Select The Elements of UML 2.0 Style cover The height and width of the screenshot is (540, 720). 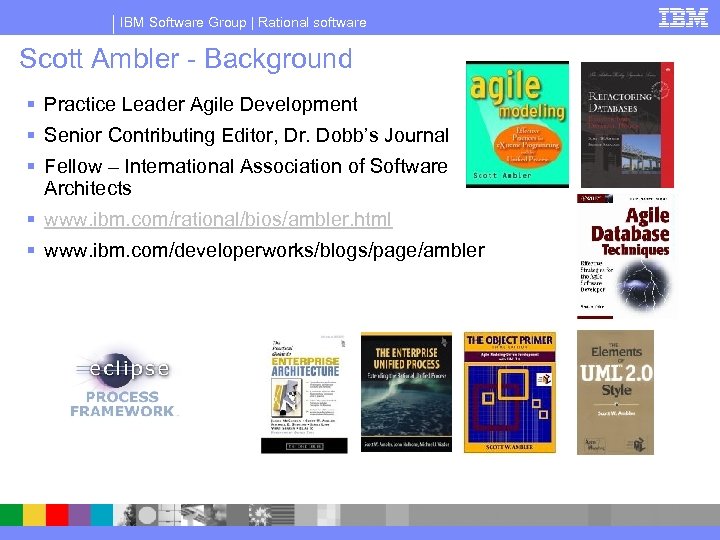pyautogui.click(x=615, y=393)
